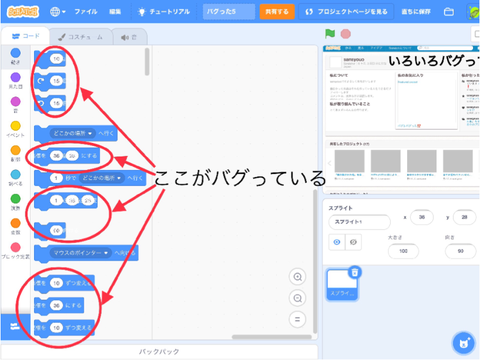480x360 pixels.
Task: Click the first gray project thumbnail on stage
Action: pyautogui.click(x=349, y=161)
